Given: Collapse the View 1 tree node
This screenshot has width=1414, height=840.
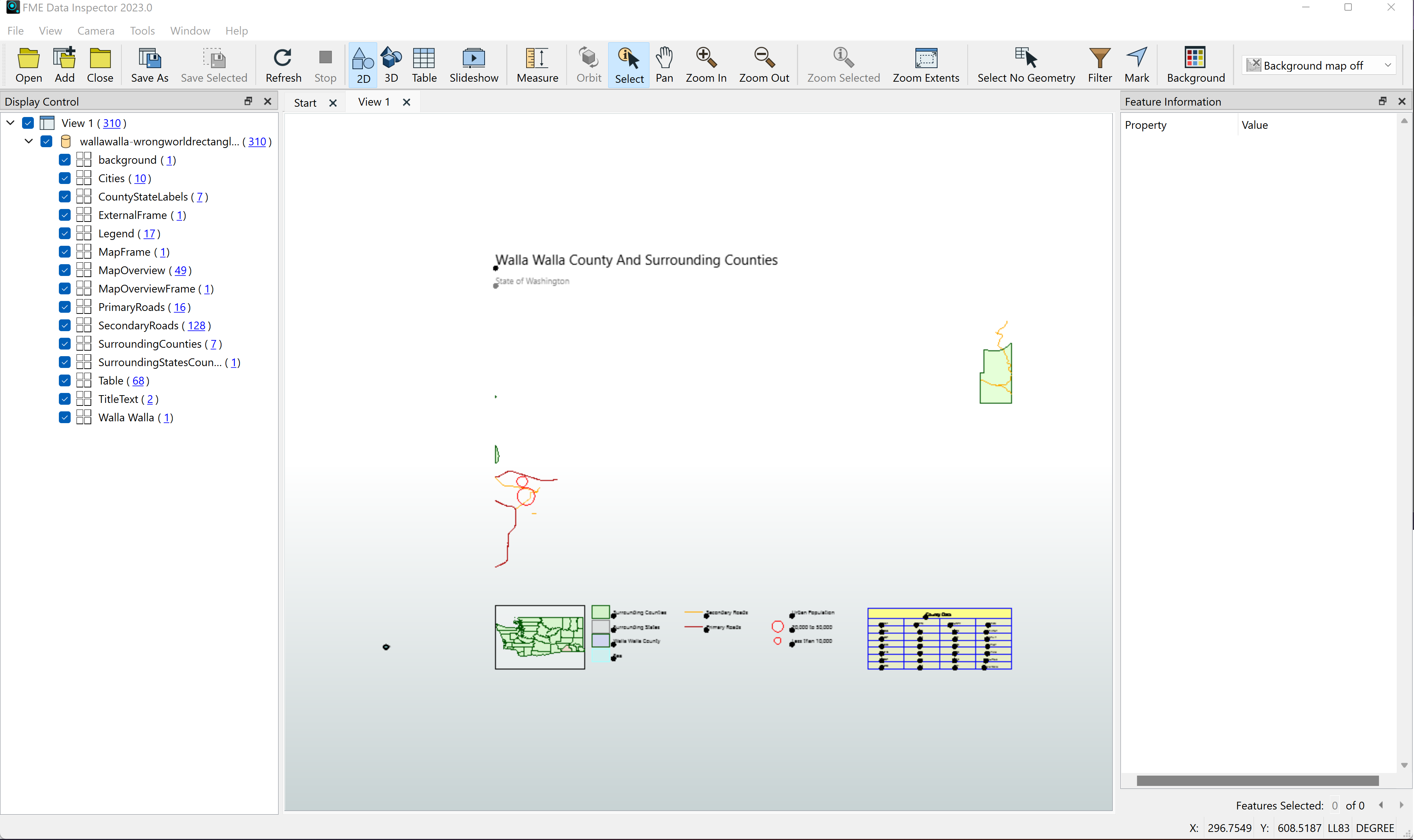Looking at the screenshot, I should [10, 122].
